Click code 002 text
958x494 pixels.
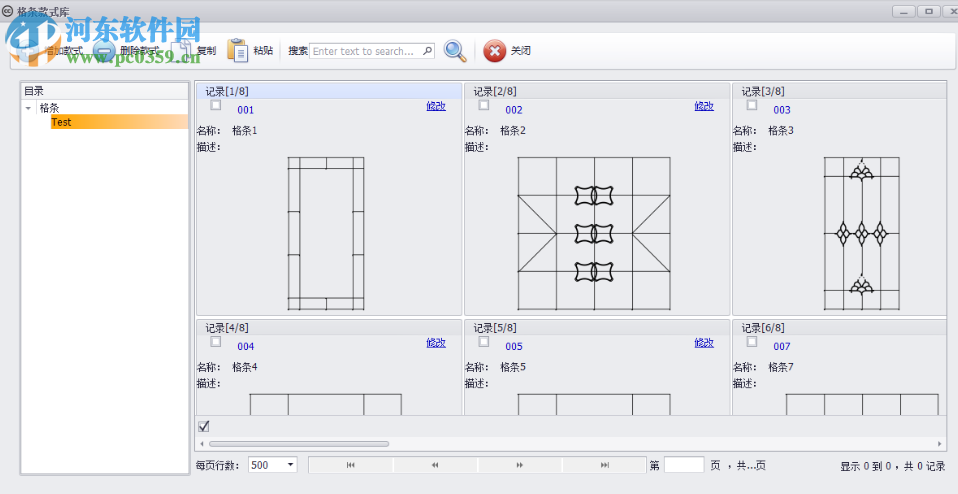[514, 111]
